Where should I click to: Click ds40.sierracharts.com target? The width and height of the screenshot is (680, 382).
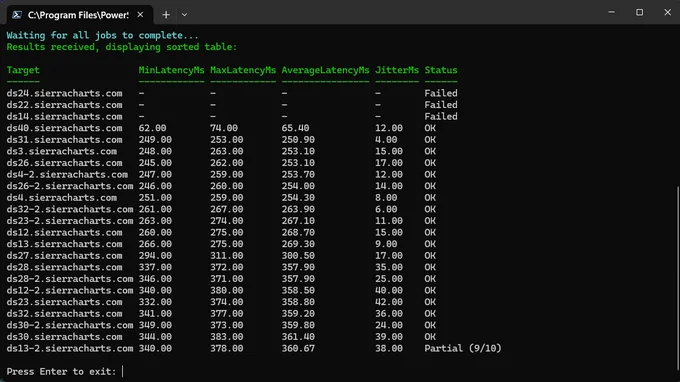point(64,128)
